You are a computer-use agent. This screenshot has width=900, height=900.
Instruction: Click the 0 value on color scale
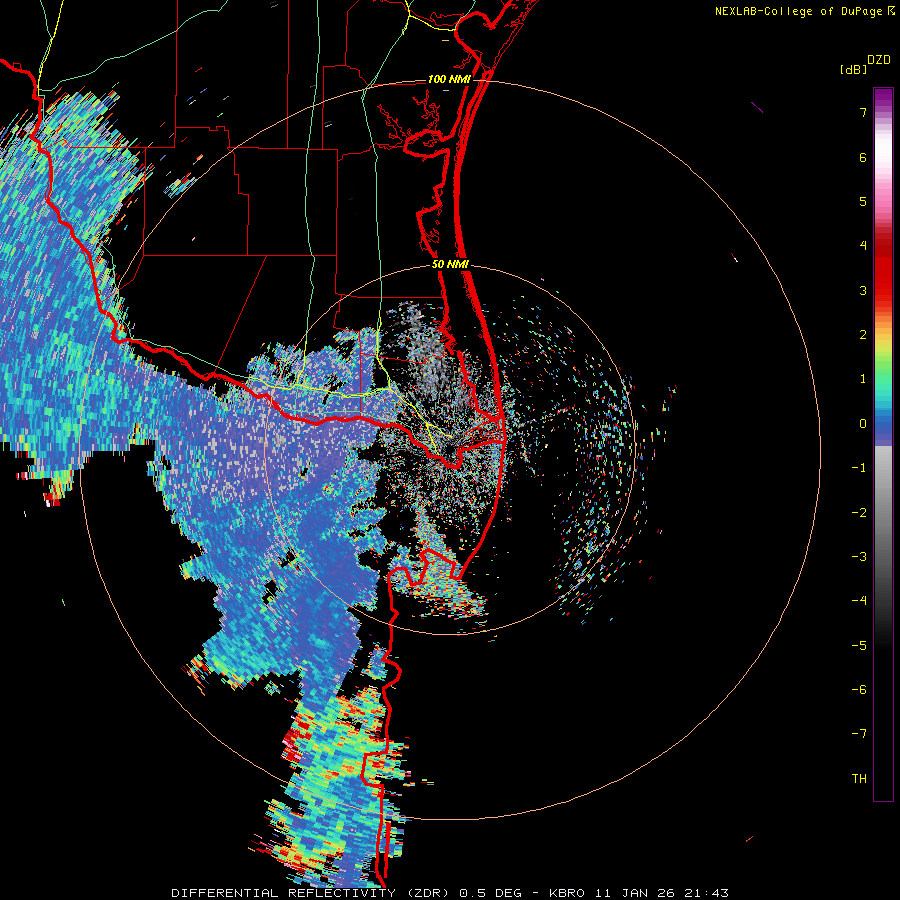coord(863,424)
